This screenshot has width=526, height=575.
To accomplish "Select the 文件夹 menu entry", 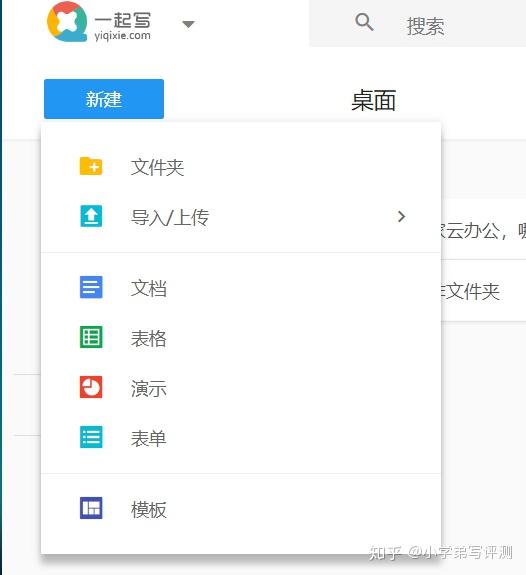I will tap(241, 167).
